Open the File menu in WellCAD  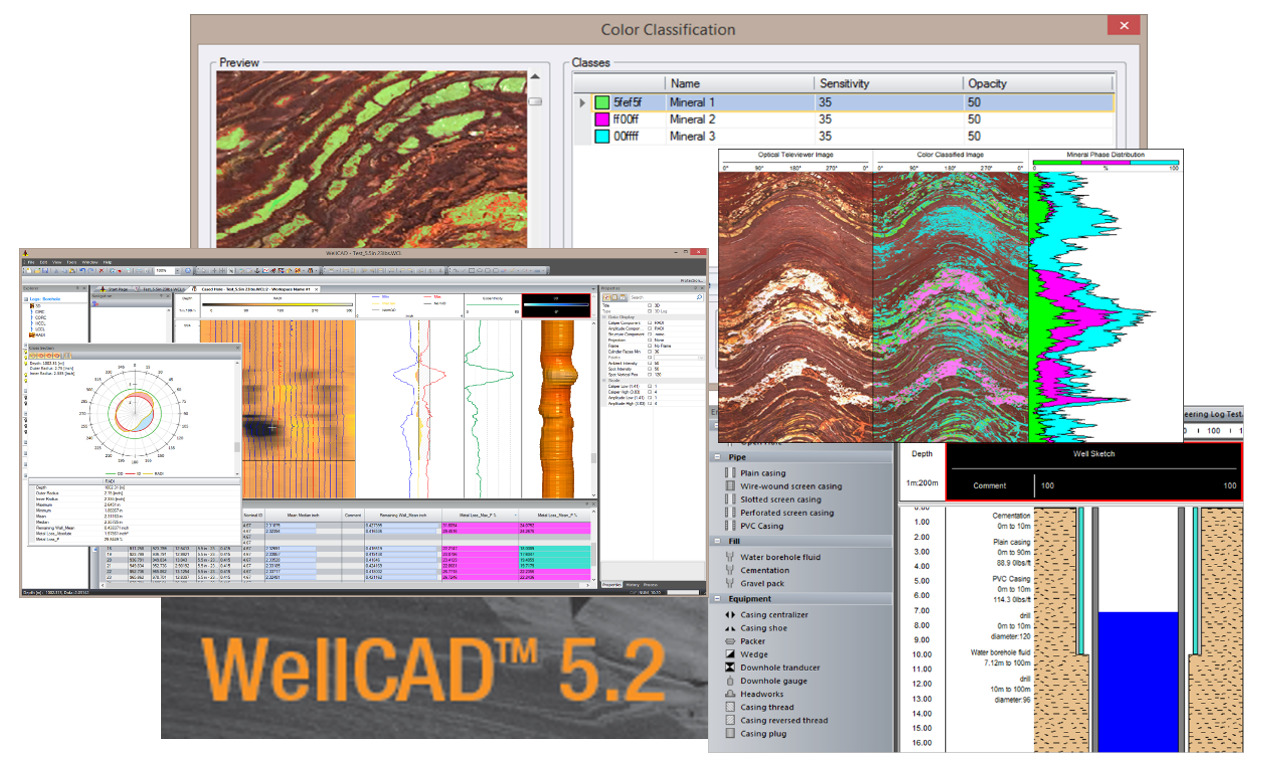(x=31, y=262)
